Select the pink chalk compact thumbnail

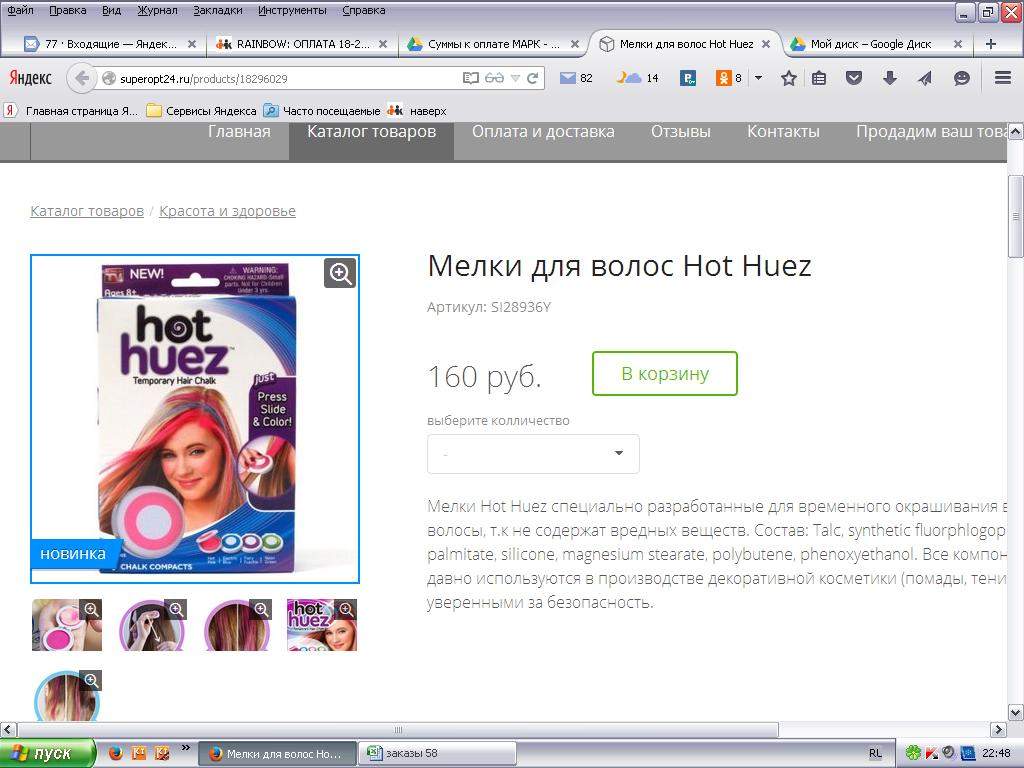pyautogui.click(x=66, y=625)
